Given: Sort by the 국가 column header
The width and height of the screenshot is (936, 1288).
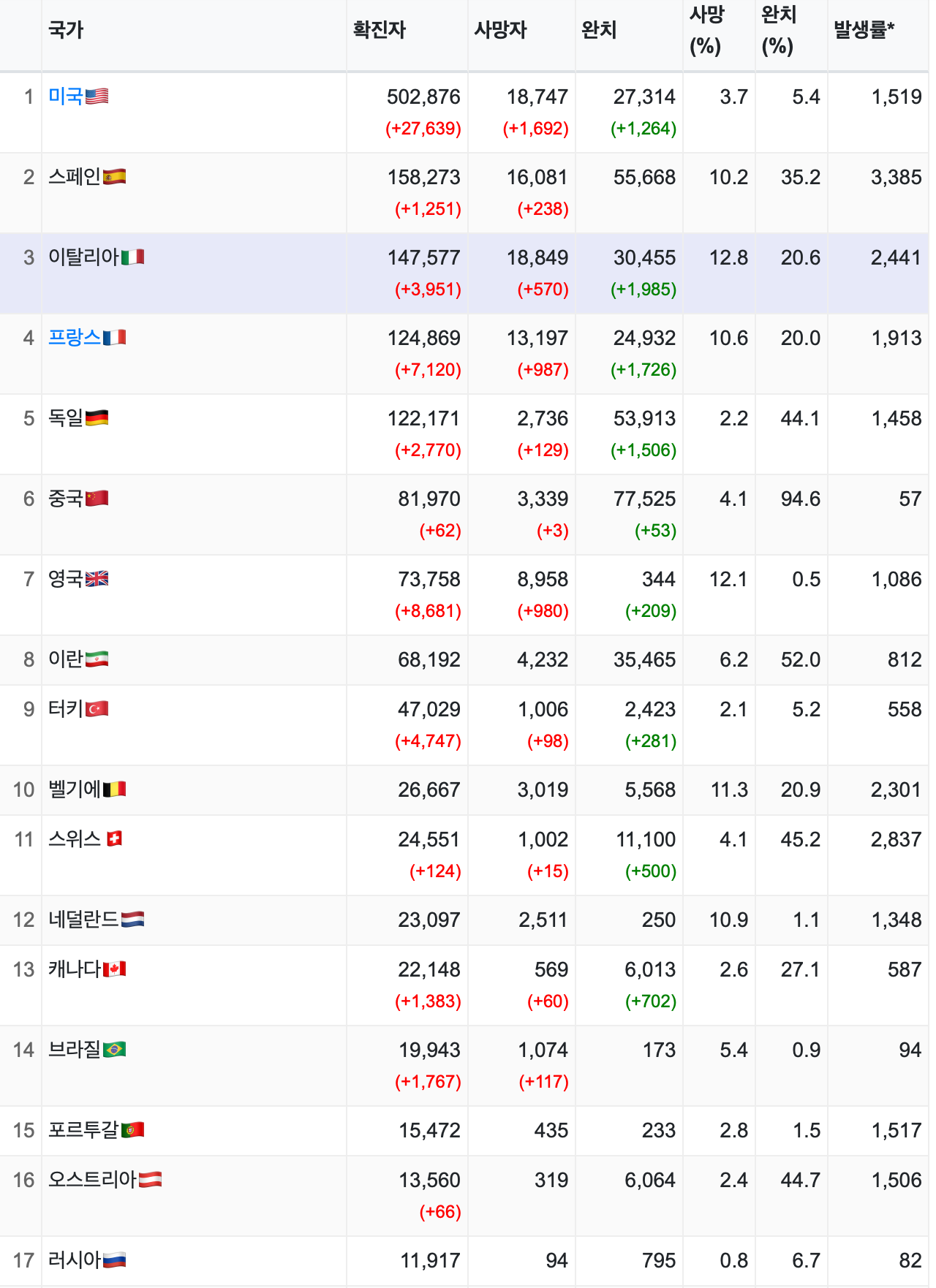Looking at the screenshot, I should [66, 30].
